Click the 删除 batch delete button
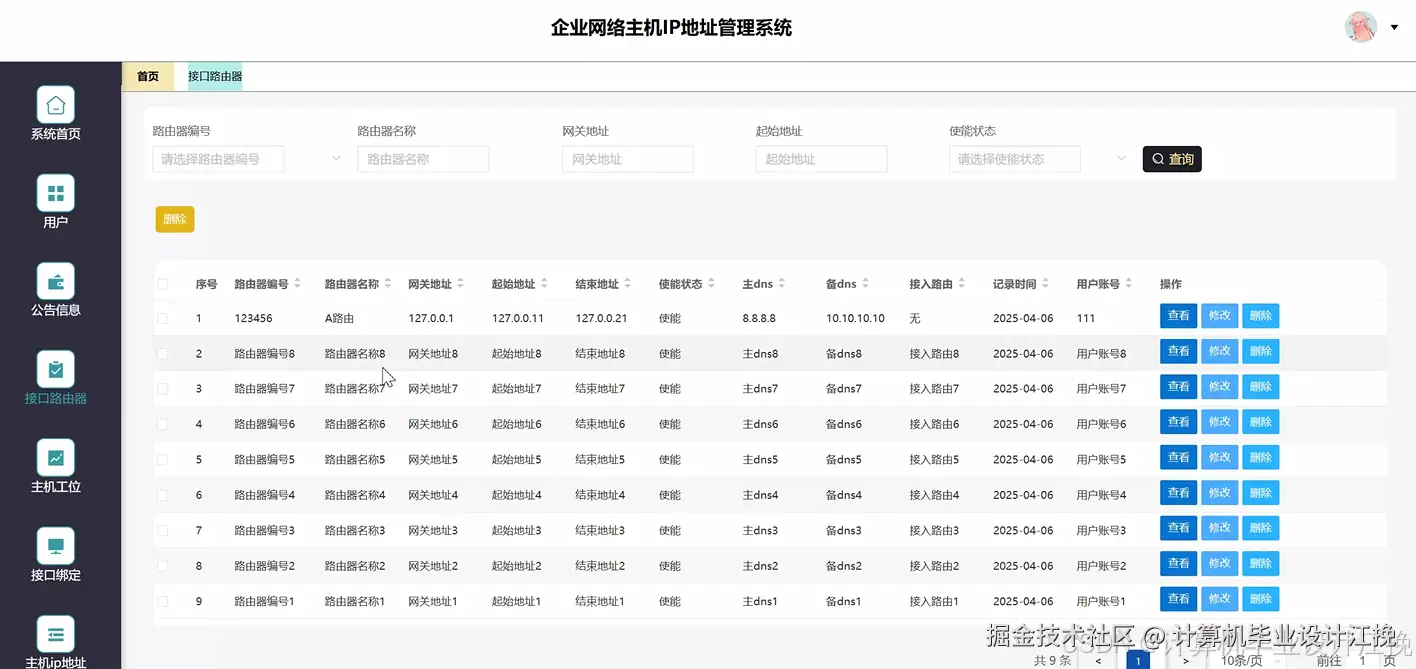This screenshot has height=669, width=1416. coord(174,218)
